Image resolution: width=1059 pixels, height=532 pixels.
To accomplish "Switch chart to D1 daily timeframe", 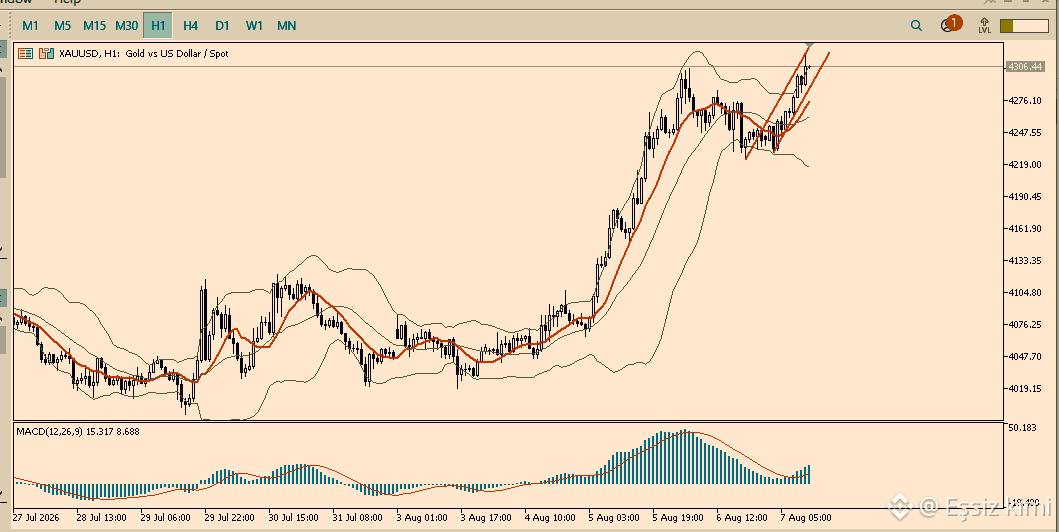I will click(x=222, y=26).
